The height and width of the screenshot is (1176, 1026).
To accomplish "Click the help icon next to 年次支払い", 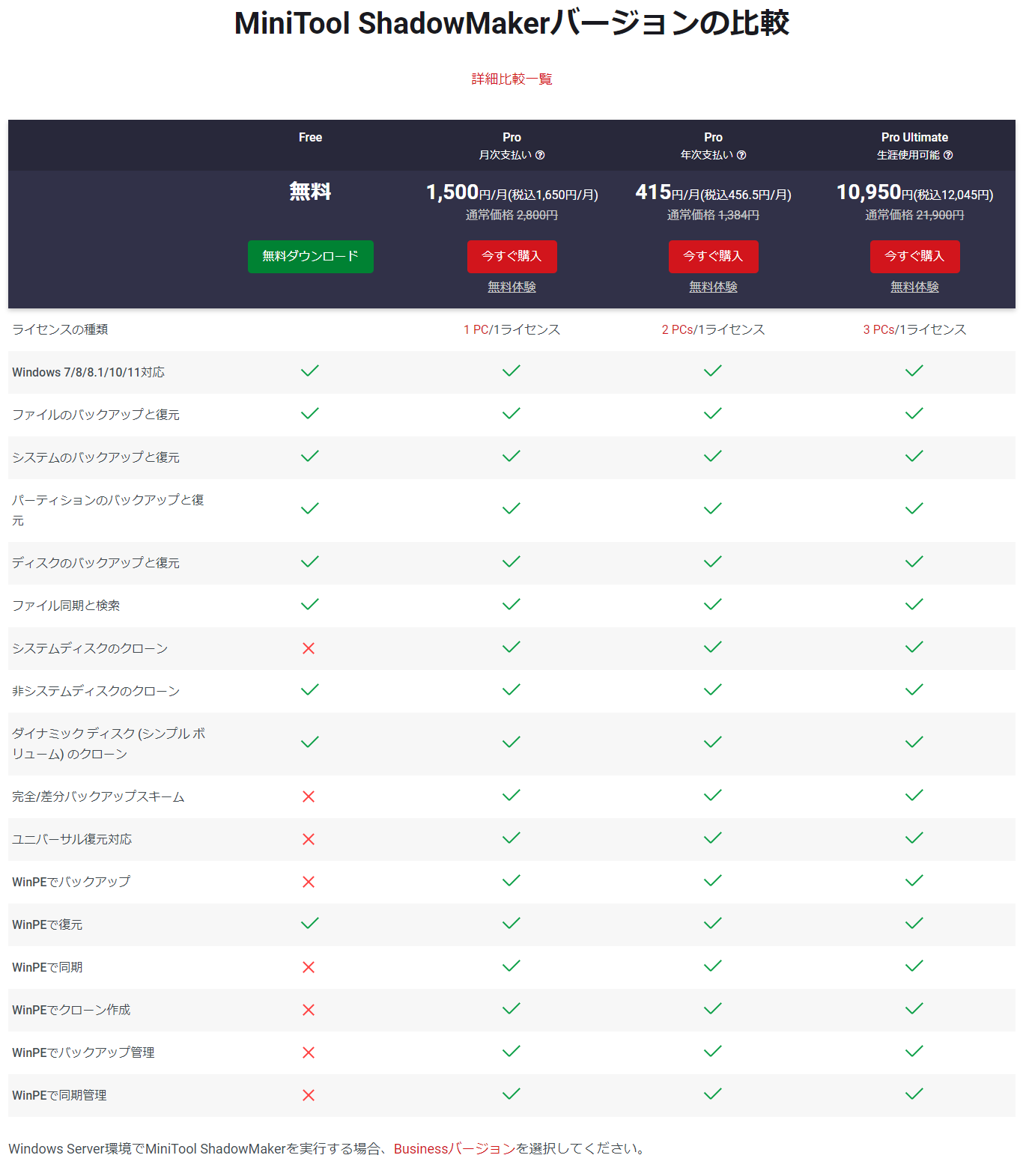I will [741, 155].
